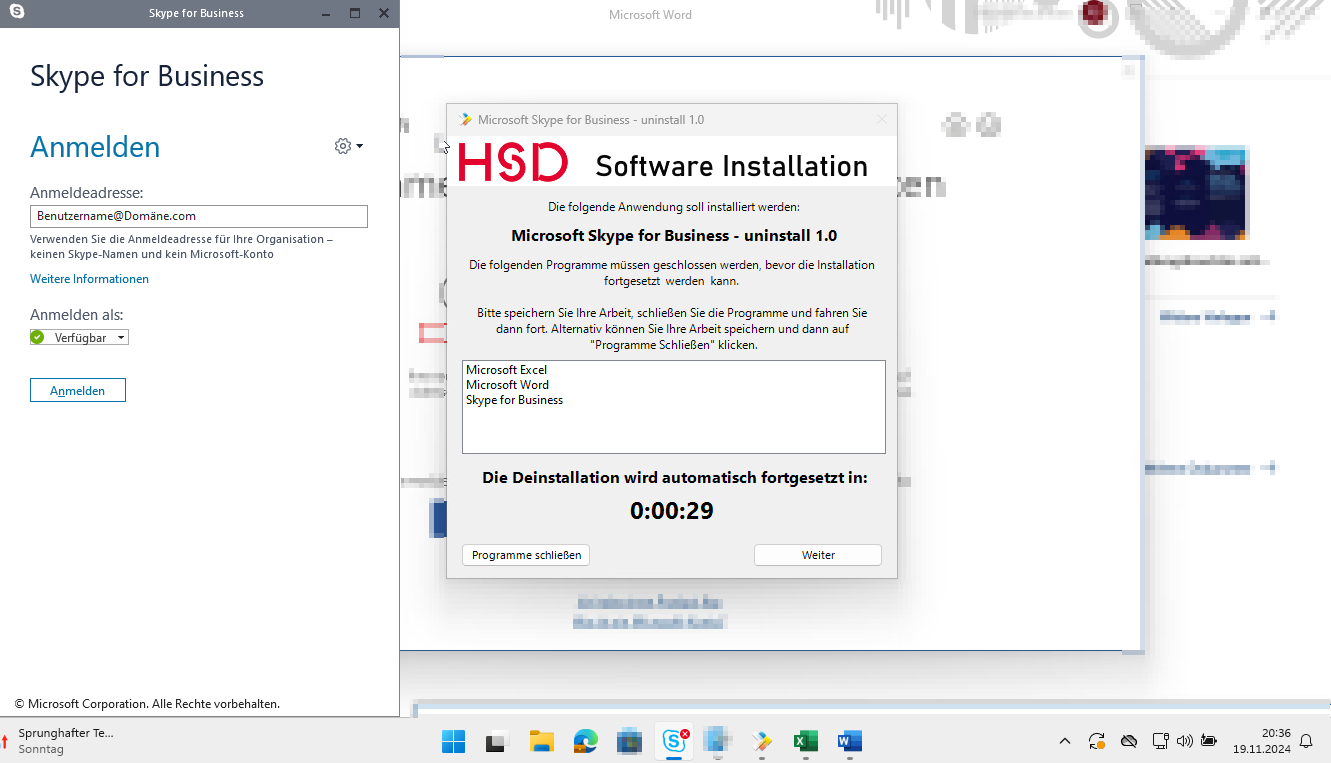
Task: Maximize the Skype for Business window
Action: click(x=355, y=13)
